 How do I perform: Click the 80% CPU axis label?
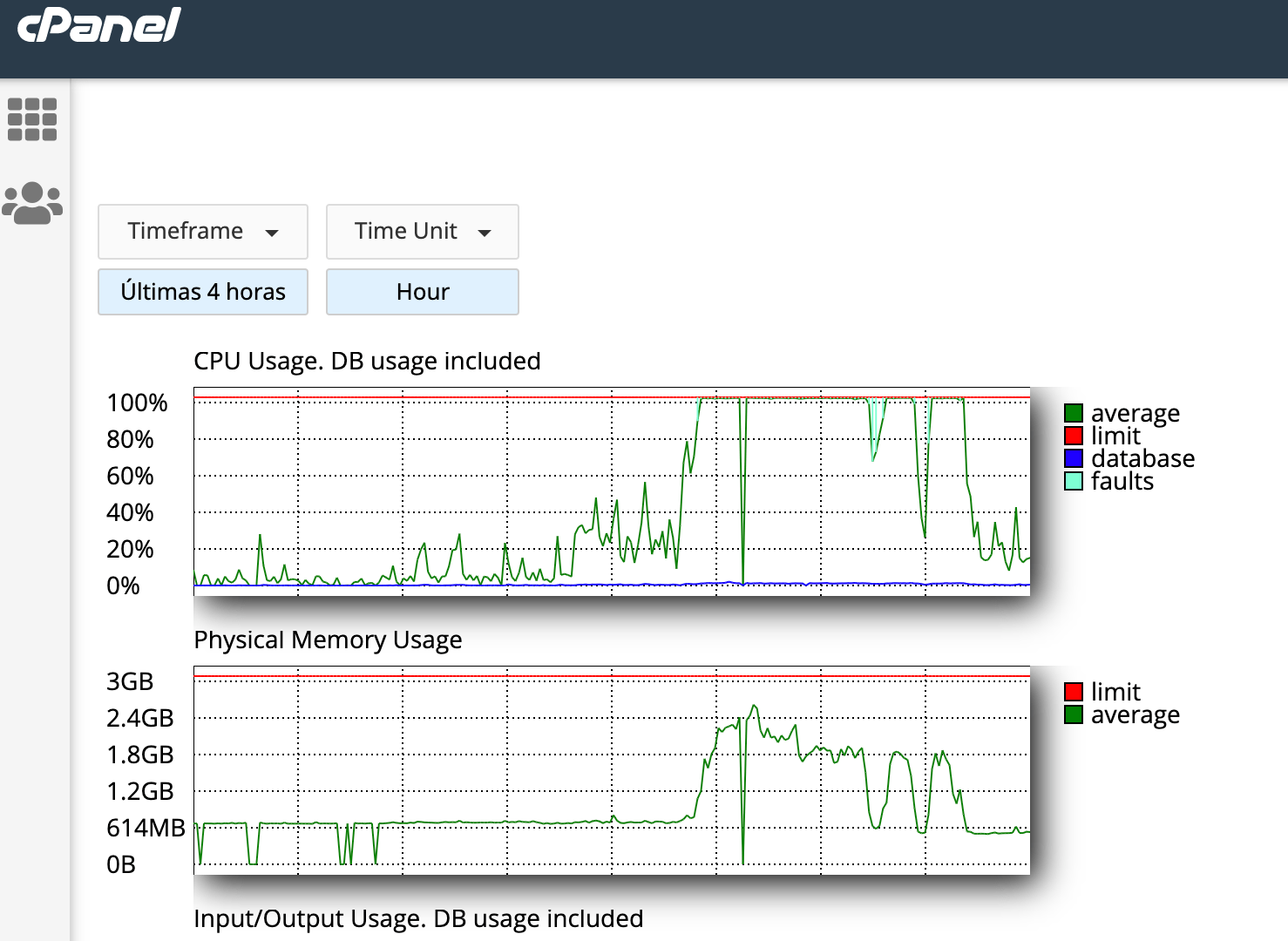[130, 440]
